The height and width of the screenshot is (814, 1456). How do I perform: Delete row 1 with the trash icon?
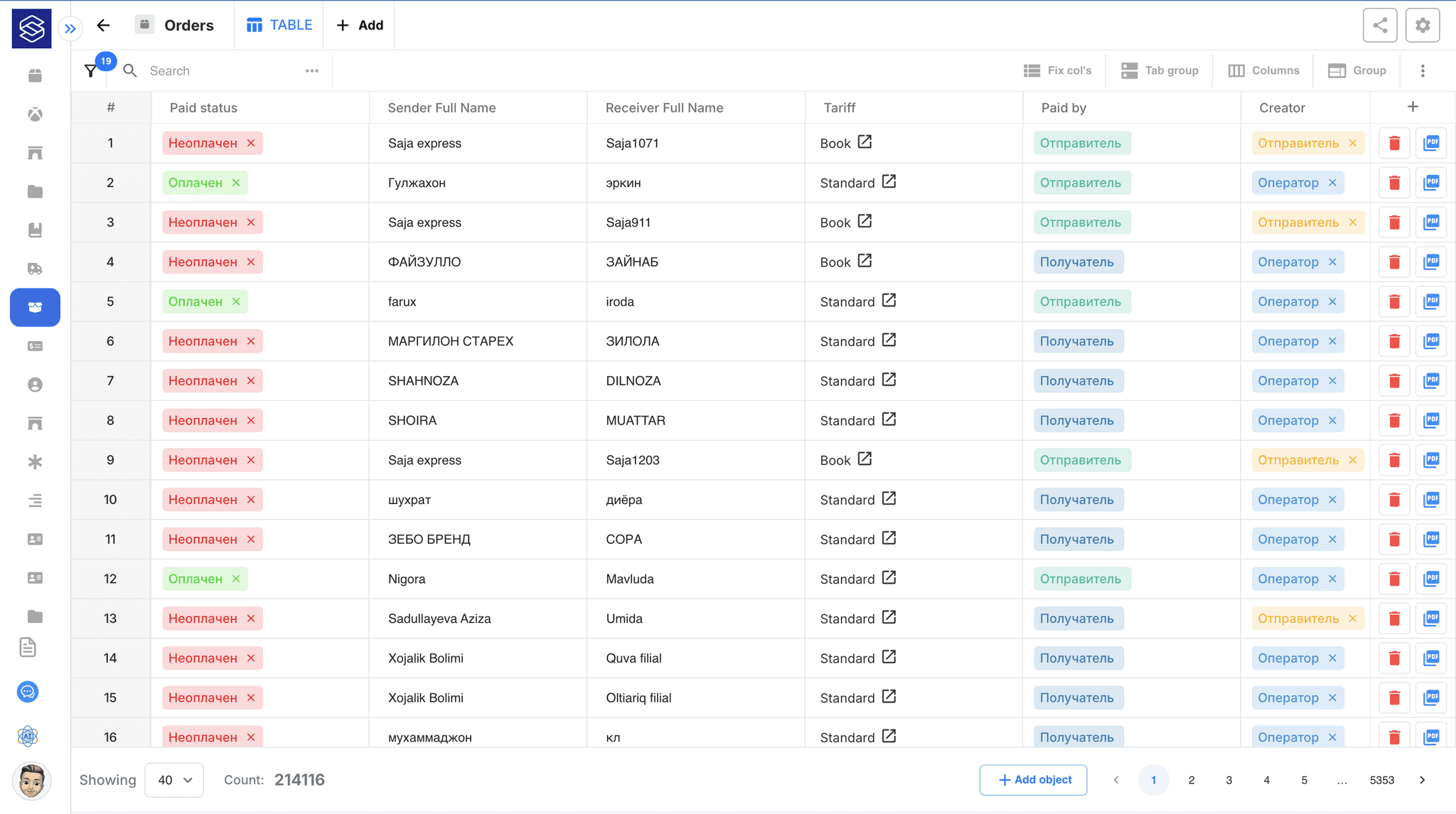point(1394,143)
